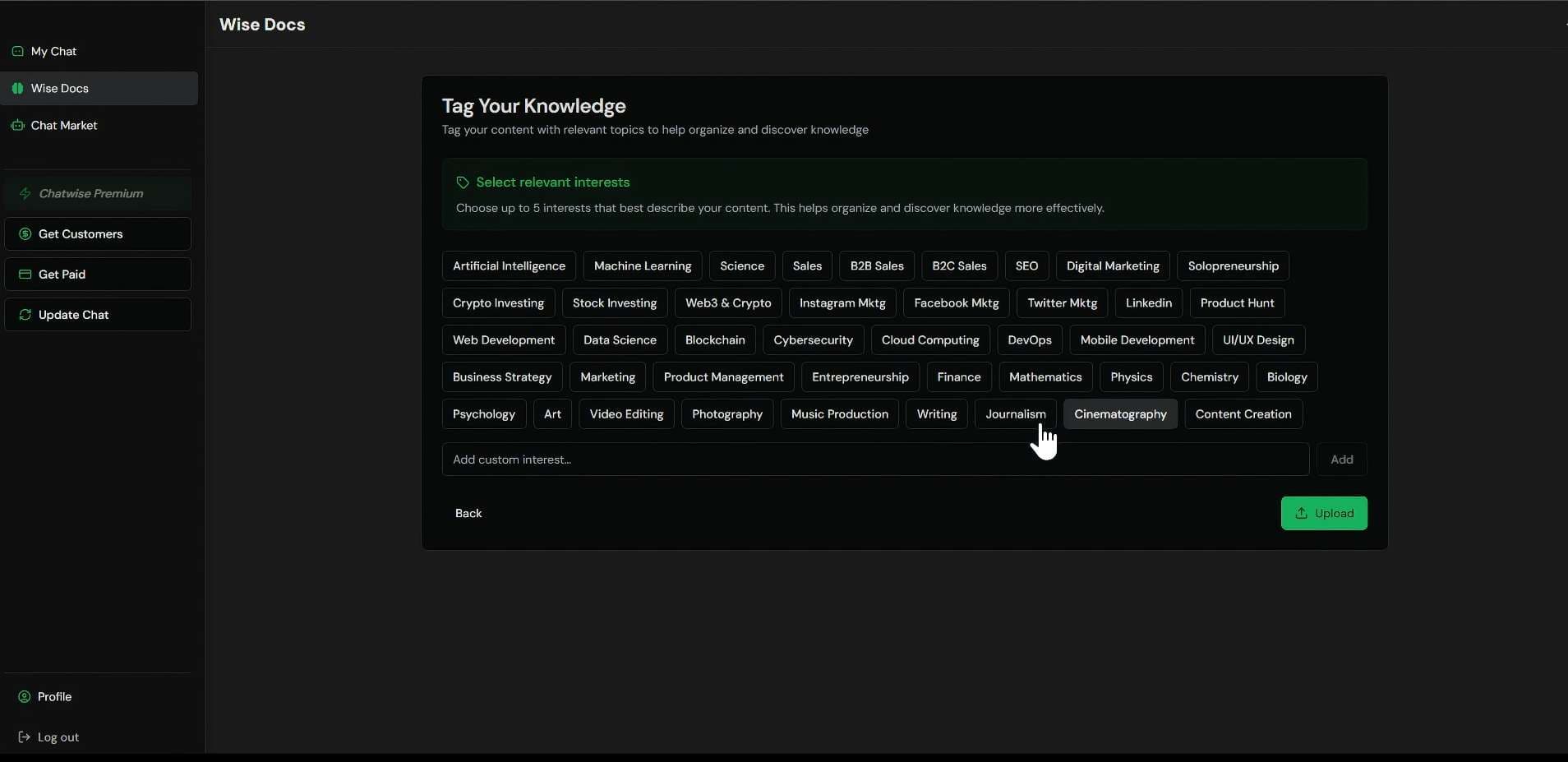Click the Update Chat refresh icon
The height and width of the screenshot is (762, 1568).
point(25,314)
